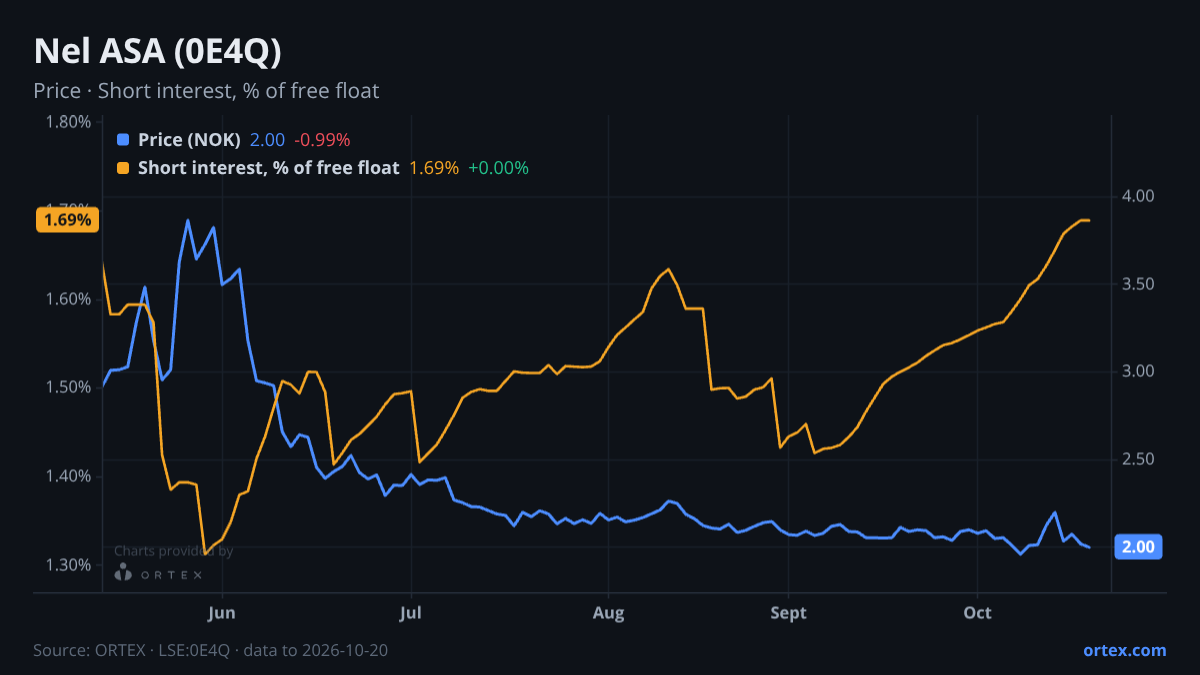Click the 4.00 right axis label

click(1138, 196)
